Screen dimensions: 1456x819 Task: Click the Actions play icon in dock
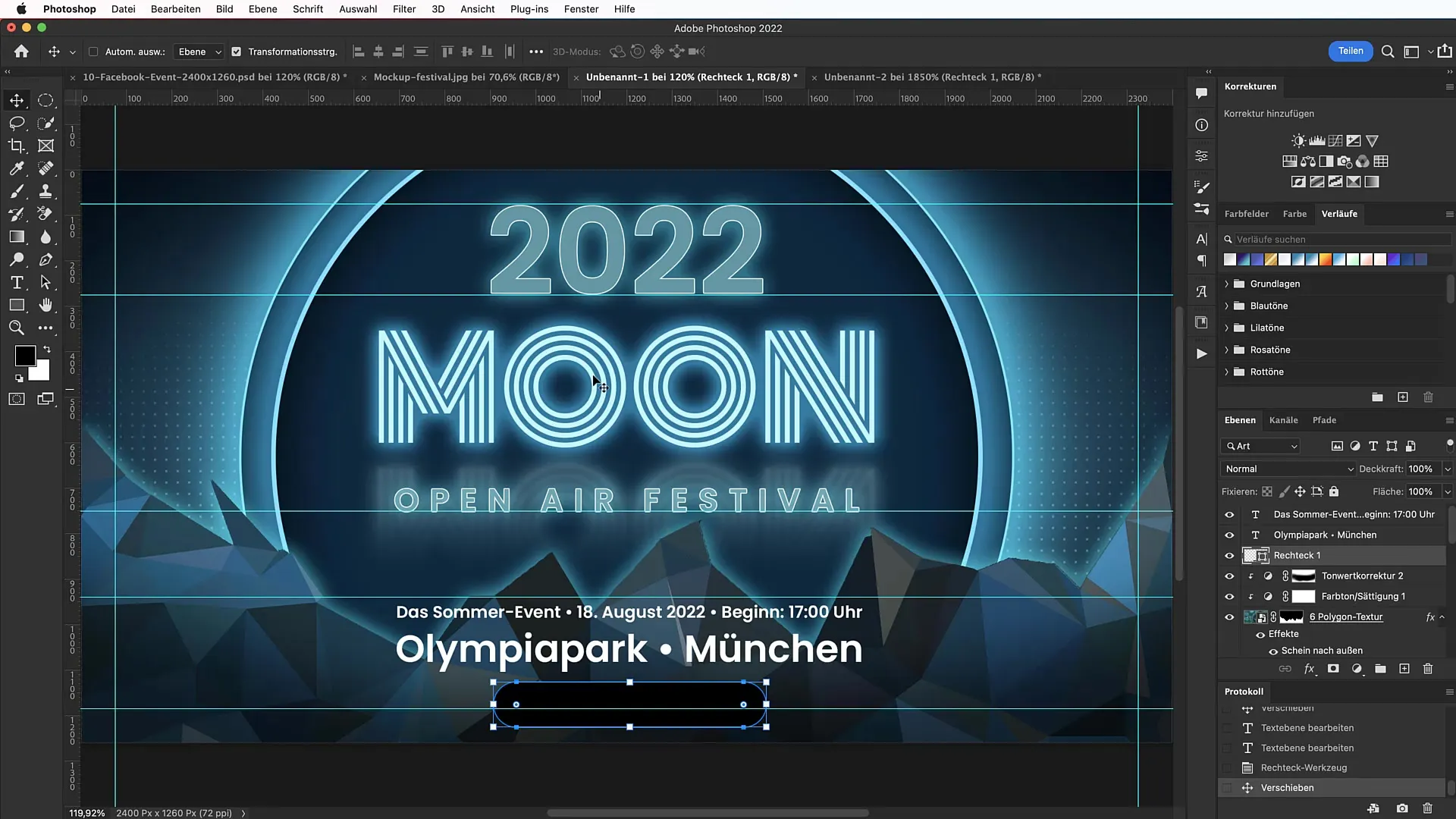click(1202, 354)
